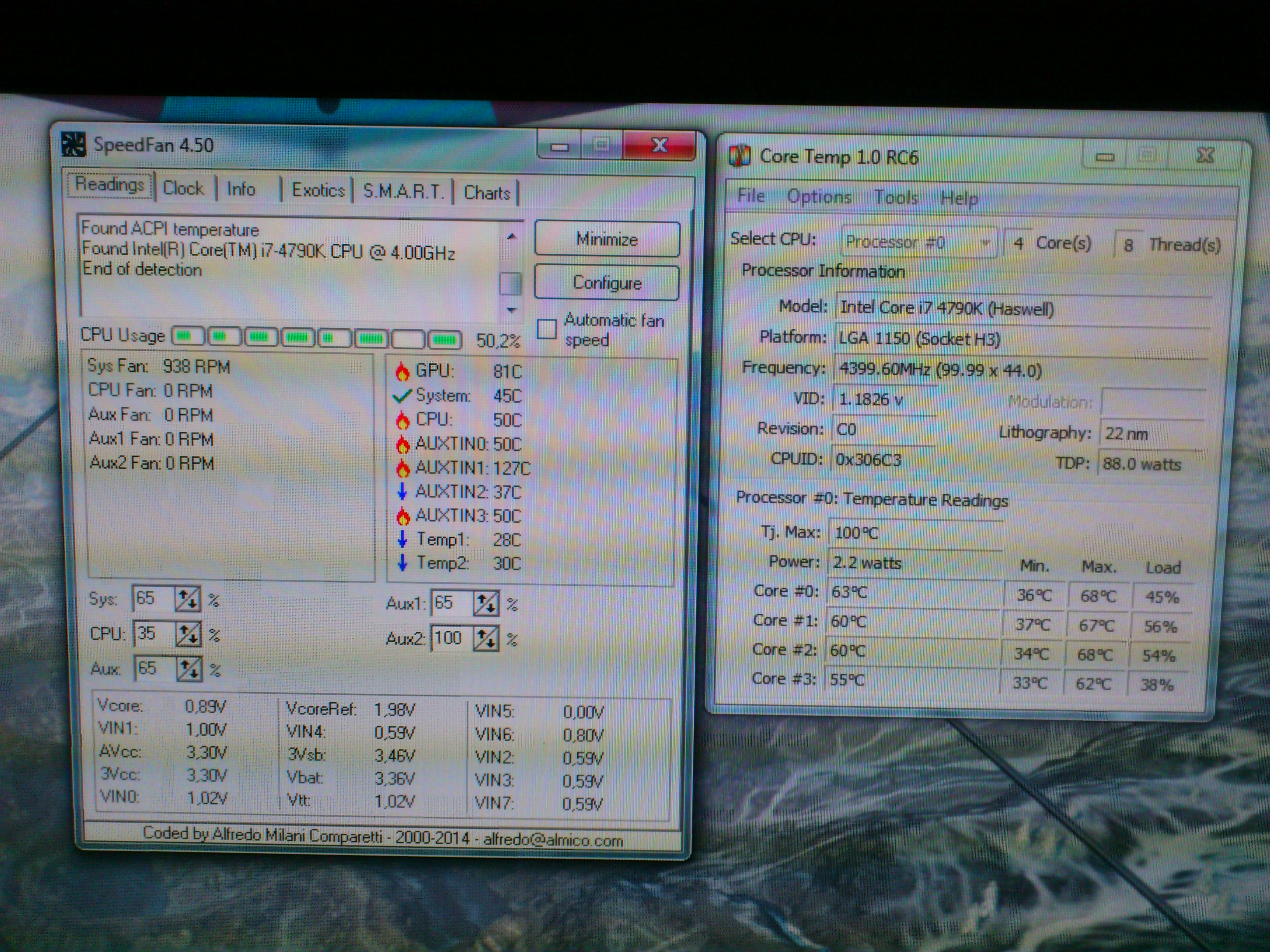Open the Tools menu in Core Temp
Screen dimensions: 1270x952
896,198
